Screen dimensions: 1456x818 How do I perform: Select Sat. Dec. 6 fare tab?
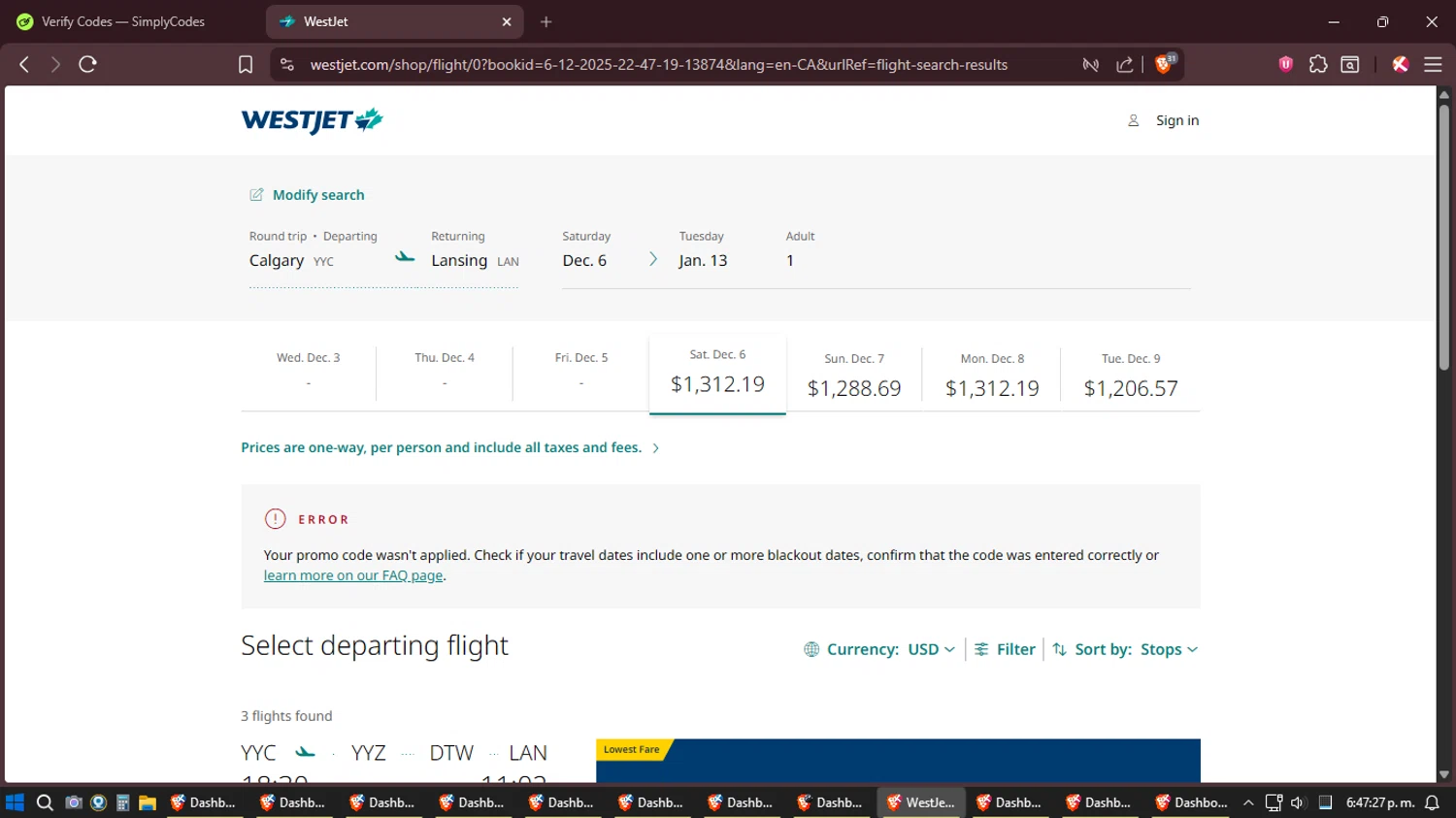click(x=717, y=374)
